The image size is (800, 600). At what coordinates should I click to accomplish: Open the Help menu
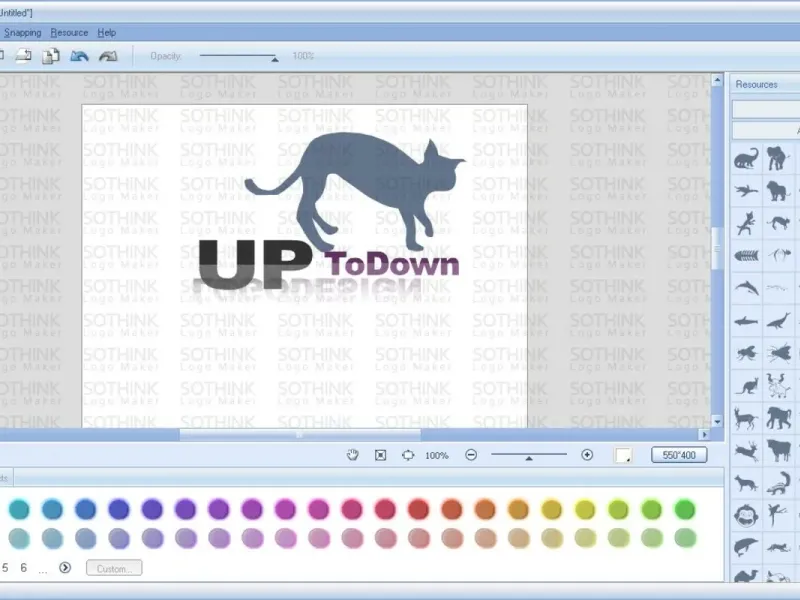coord(107,33)
